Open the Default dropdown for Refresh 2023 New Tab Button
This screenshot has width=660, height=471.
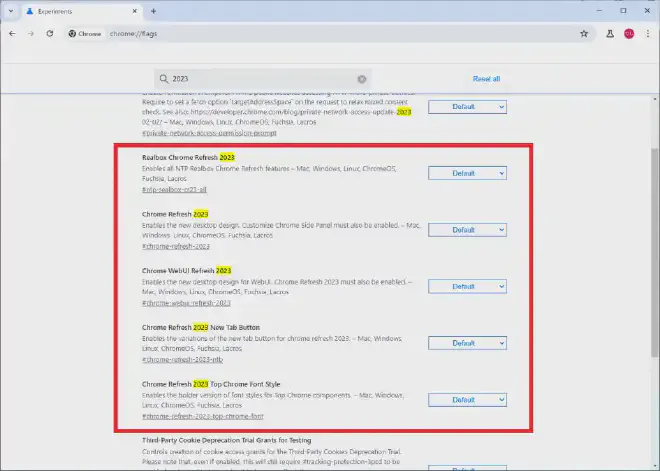[467, 343]
